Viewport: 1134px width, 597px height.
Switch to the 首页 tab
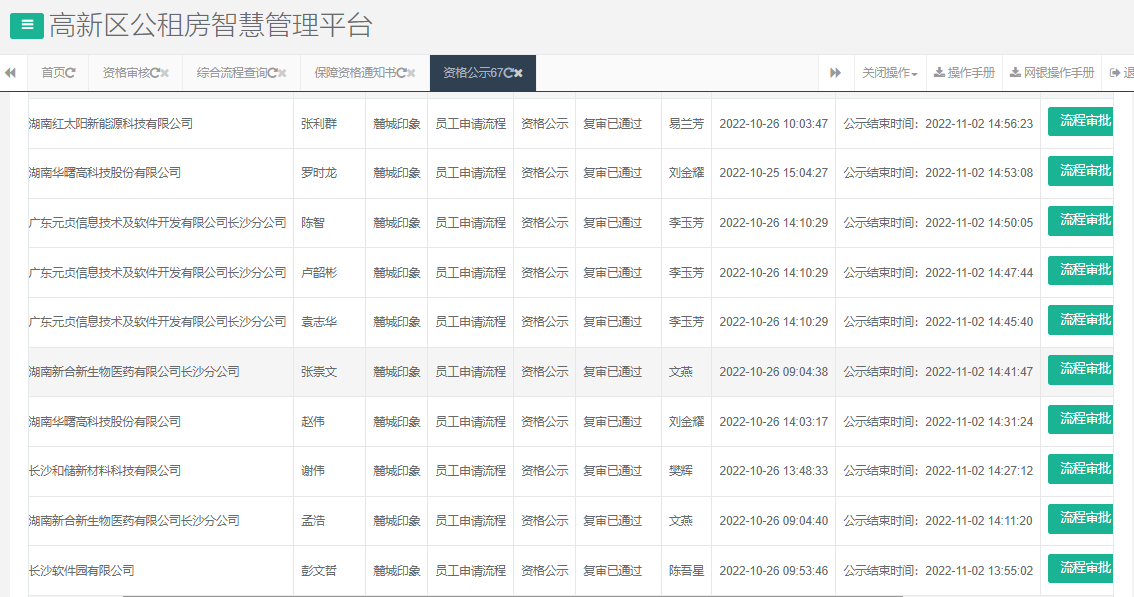55,72
